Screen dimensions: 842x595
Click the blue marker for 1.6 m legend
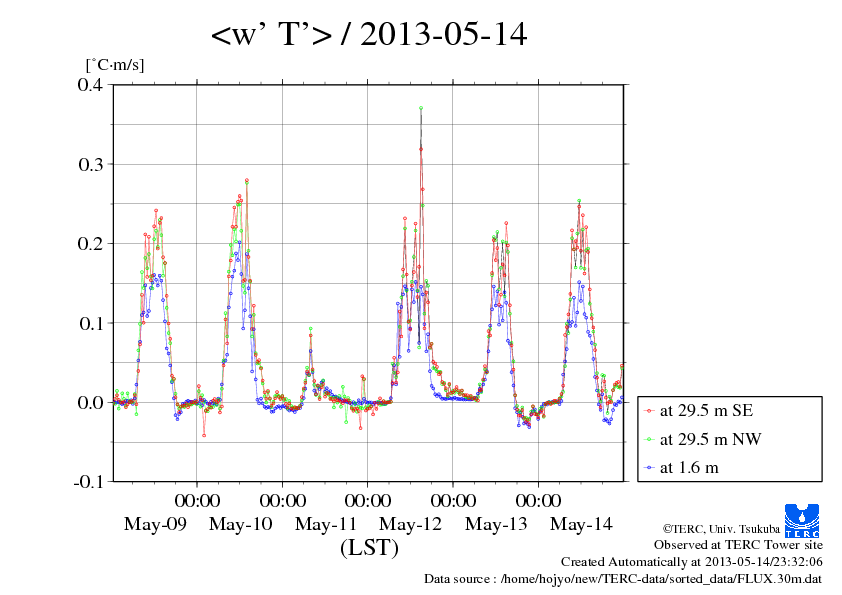point(650,468)
